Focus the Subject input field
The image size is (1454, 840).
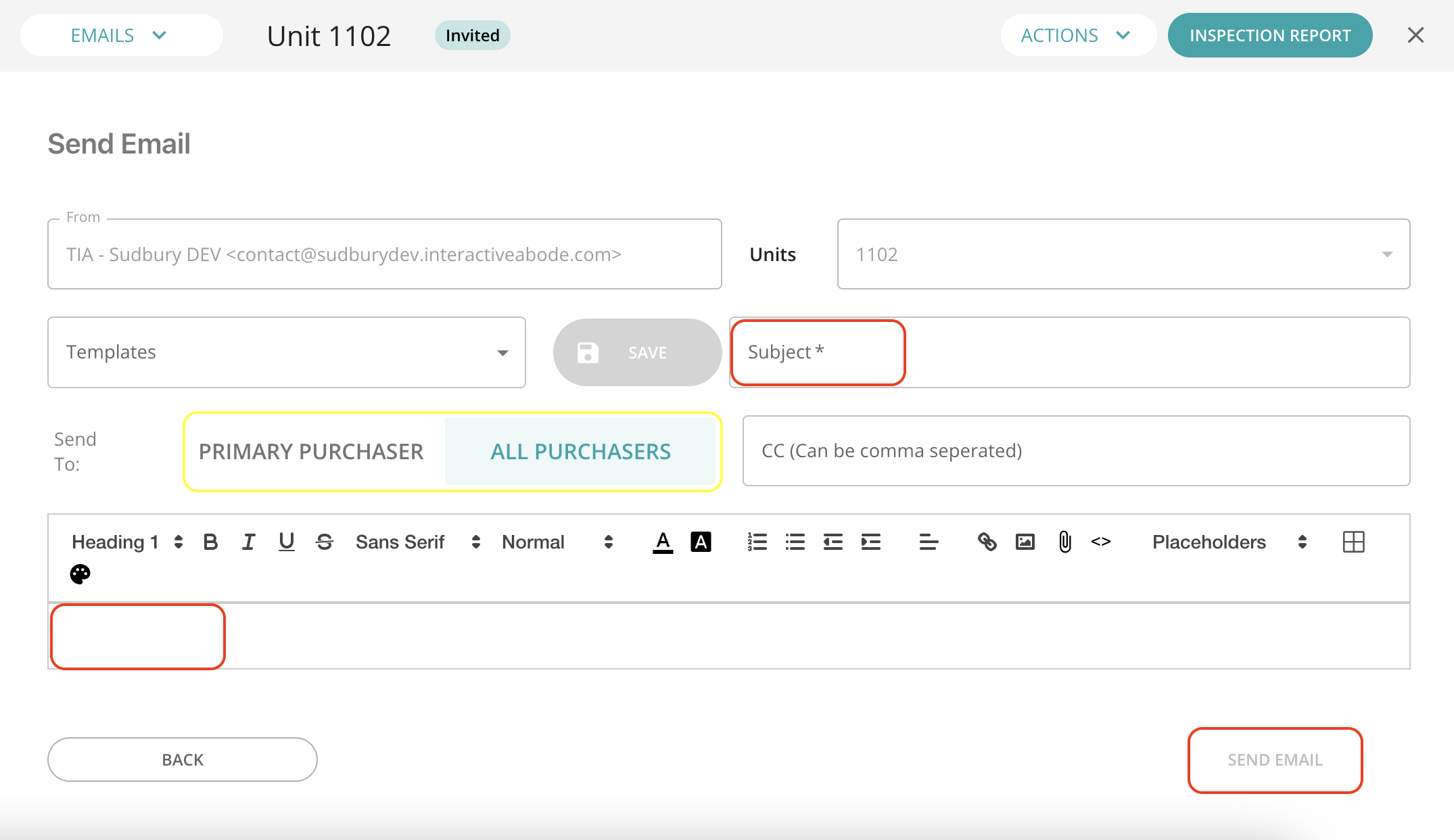1070,352
